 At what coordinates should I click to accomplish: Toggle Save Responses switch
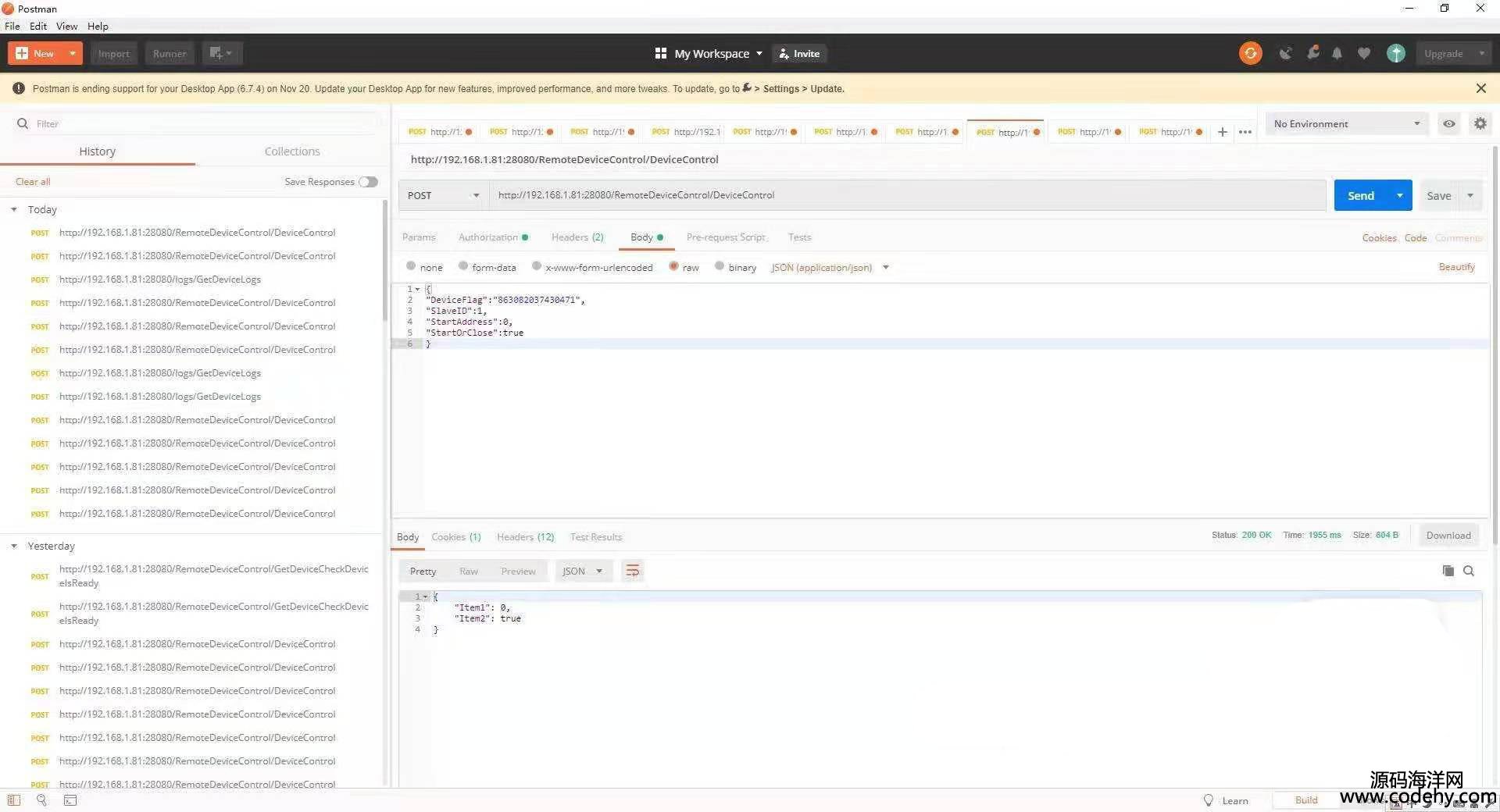click(368, 182)
